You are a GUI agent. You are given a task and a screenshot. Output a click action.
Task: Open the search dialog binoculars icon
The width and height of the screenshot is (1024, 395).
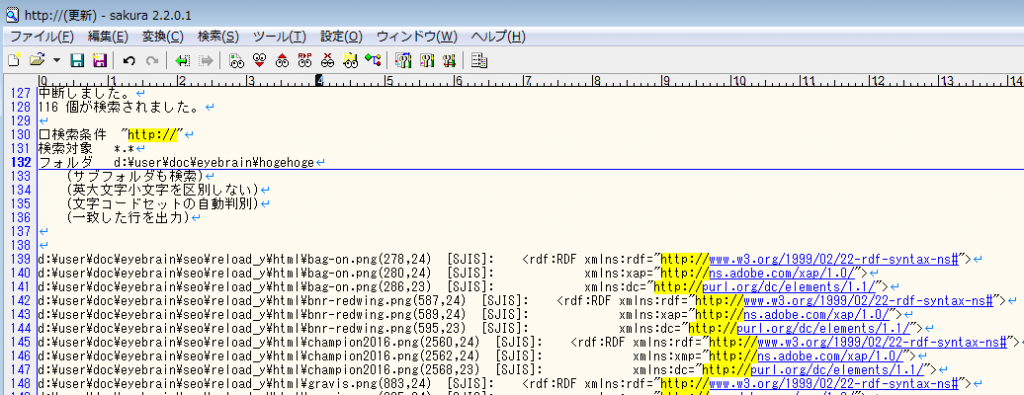pyautogui.click(x=236, y=61)
